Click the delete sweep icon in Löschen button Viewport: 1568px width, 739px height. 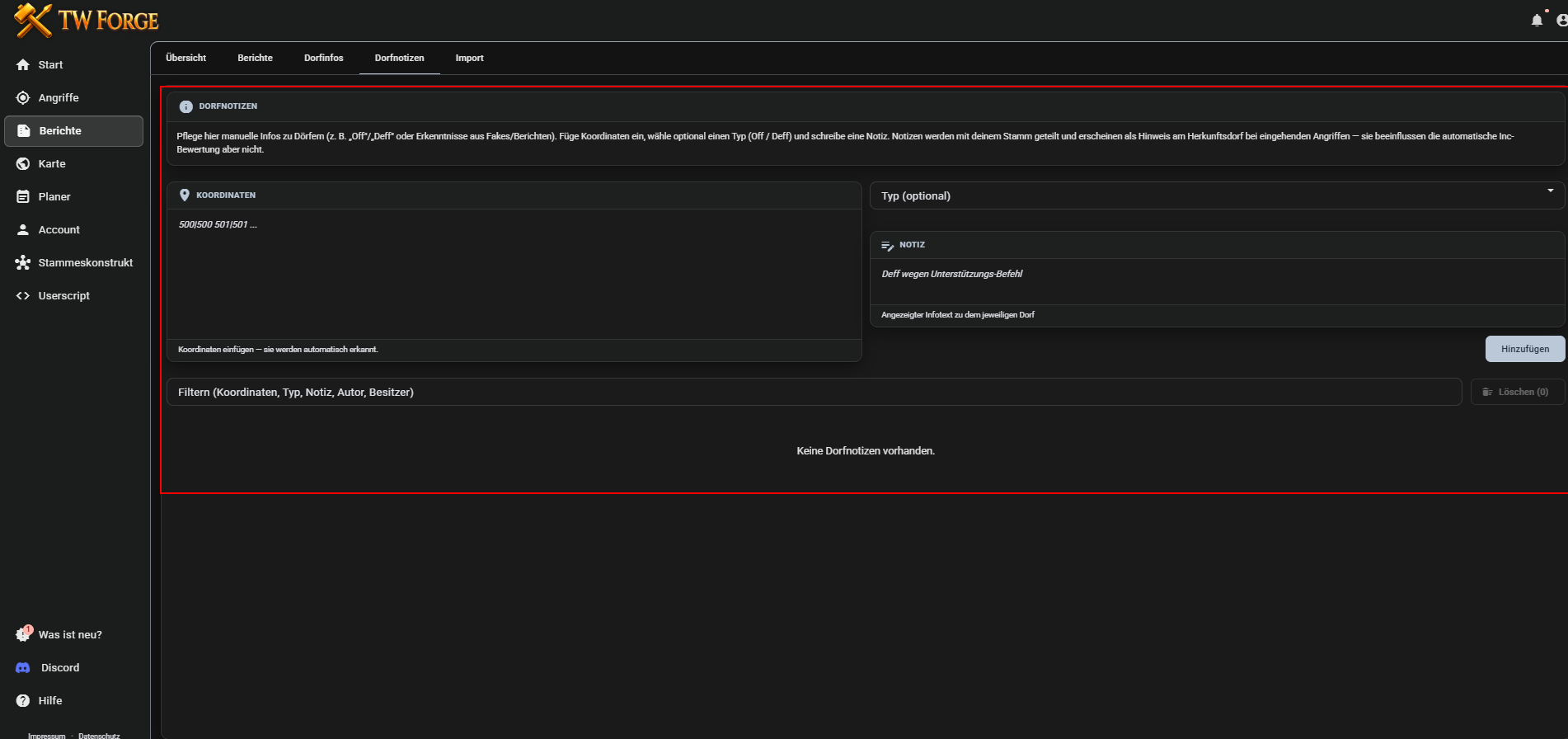(1487, 392)
